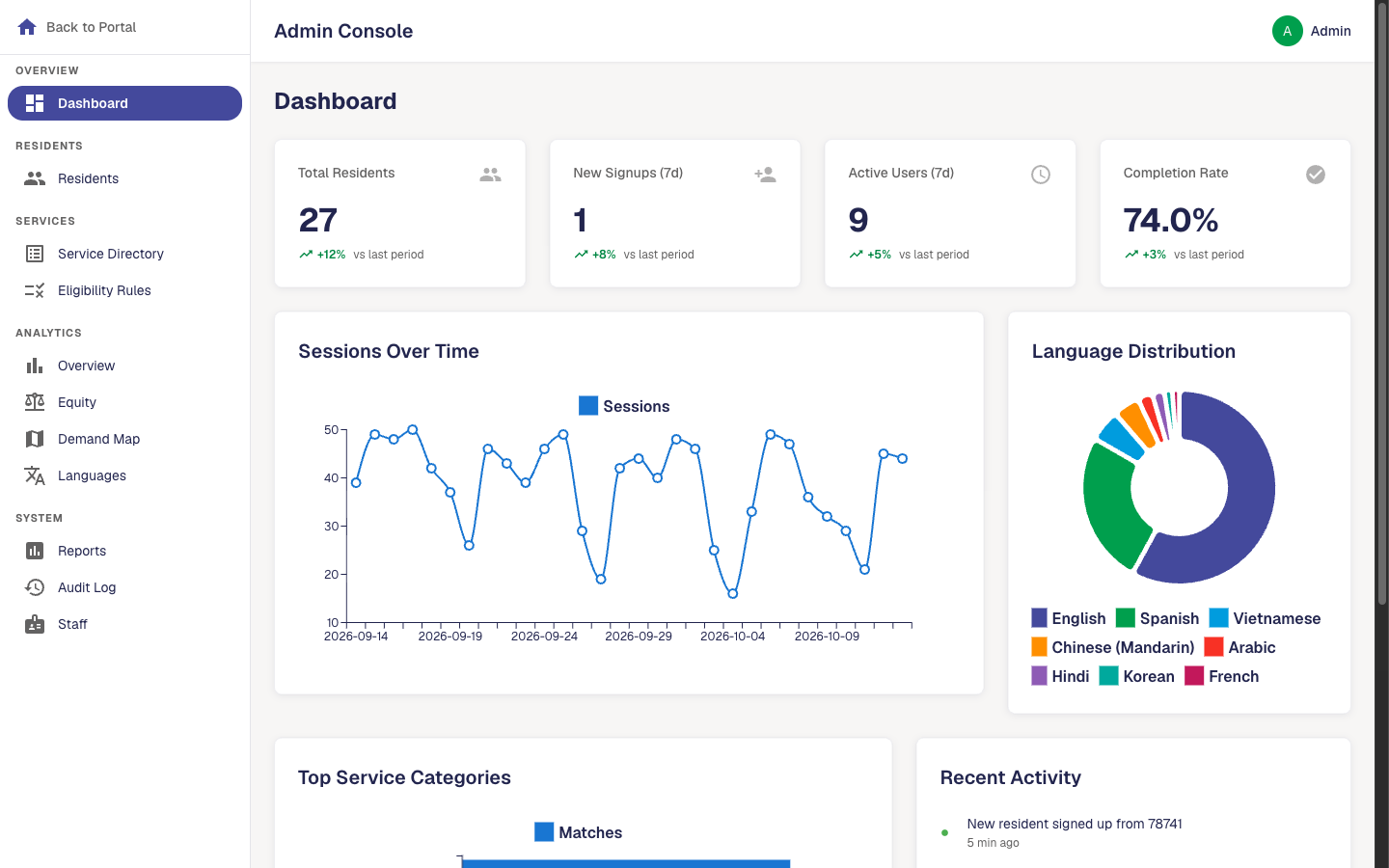Viewport: 1389px width, 868px height.
Task: Open the Dashboard menu item
Action: (x=124, y=103)
